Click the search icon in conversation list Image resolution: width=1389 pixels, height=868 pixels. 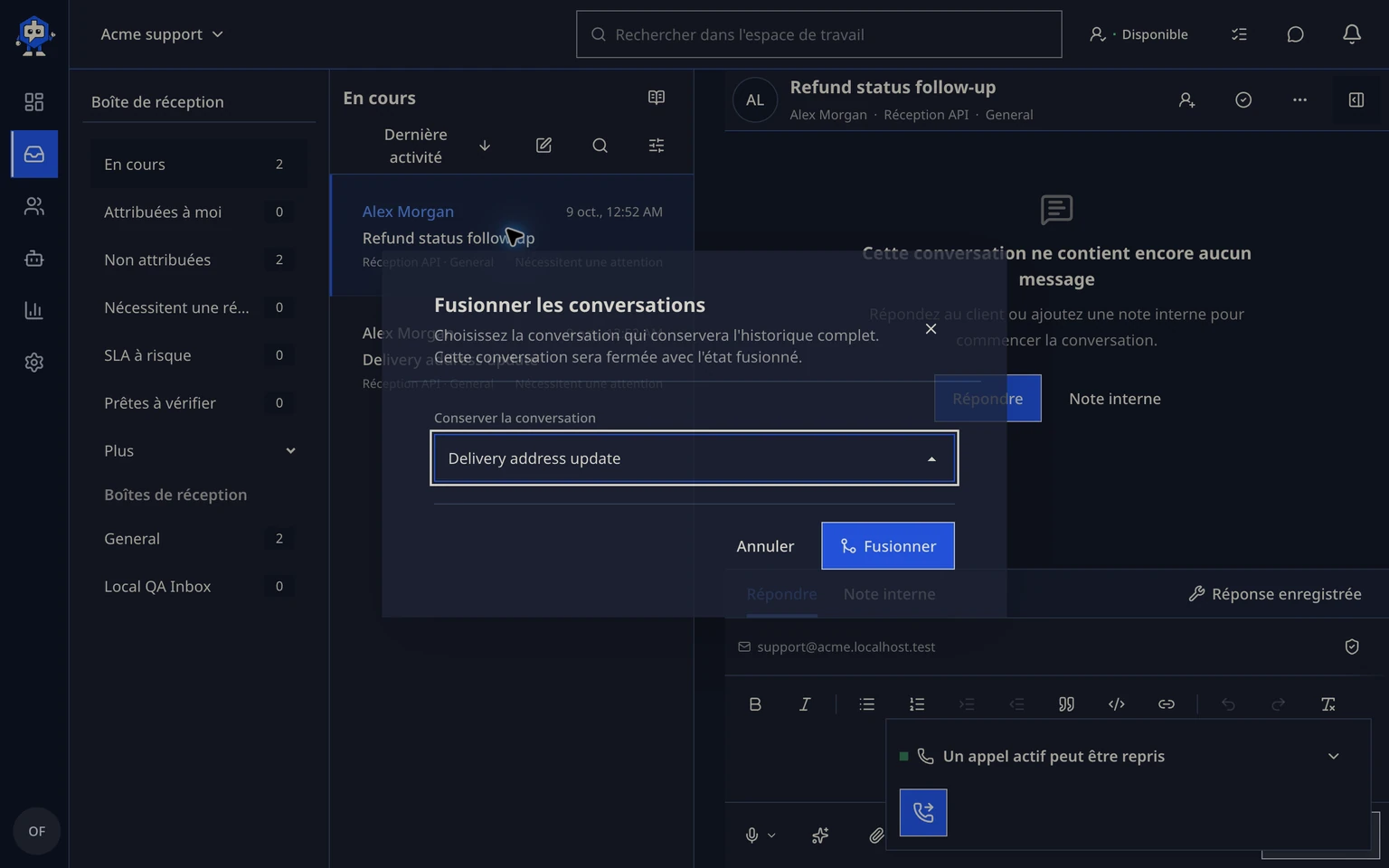[x=600, y=146]
